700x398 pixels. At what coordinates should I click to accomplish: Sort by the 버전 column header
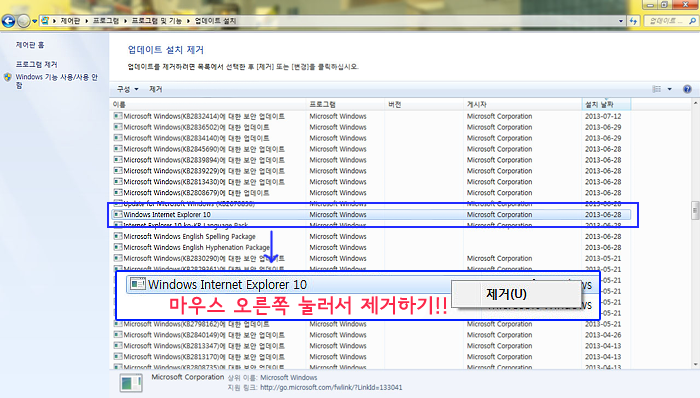pyautogui.click(x=424, y=104)
